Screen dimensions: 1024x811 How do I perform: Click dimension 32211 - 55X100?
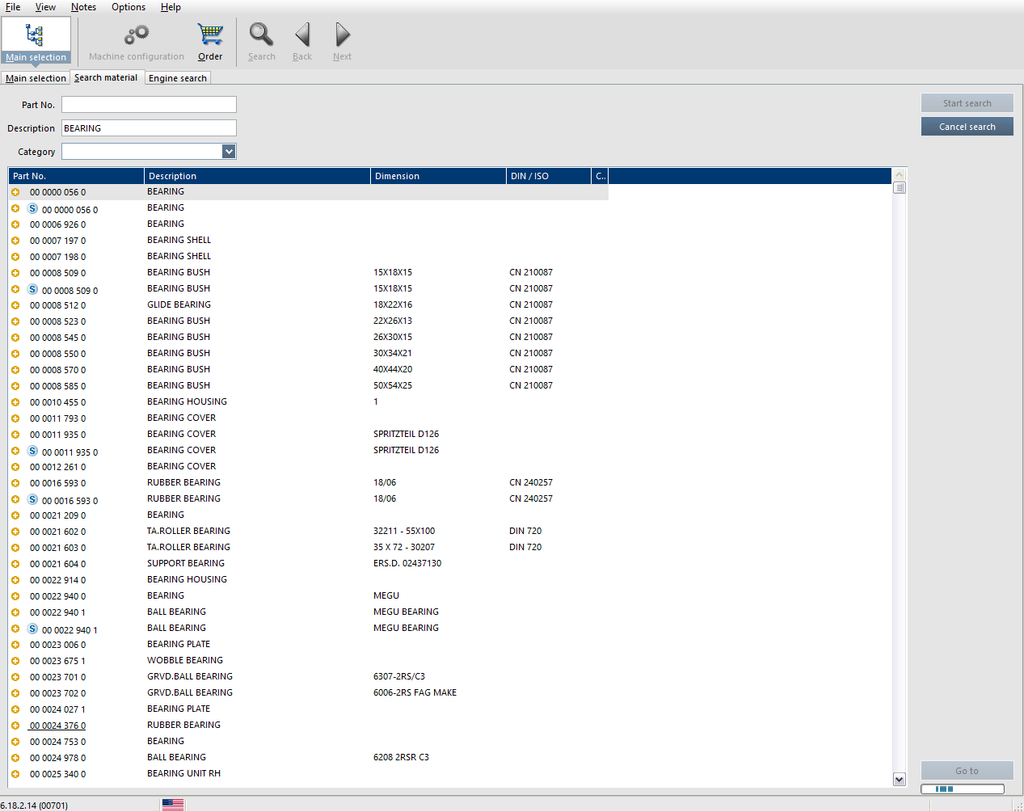pos(404,531)
